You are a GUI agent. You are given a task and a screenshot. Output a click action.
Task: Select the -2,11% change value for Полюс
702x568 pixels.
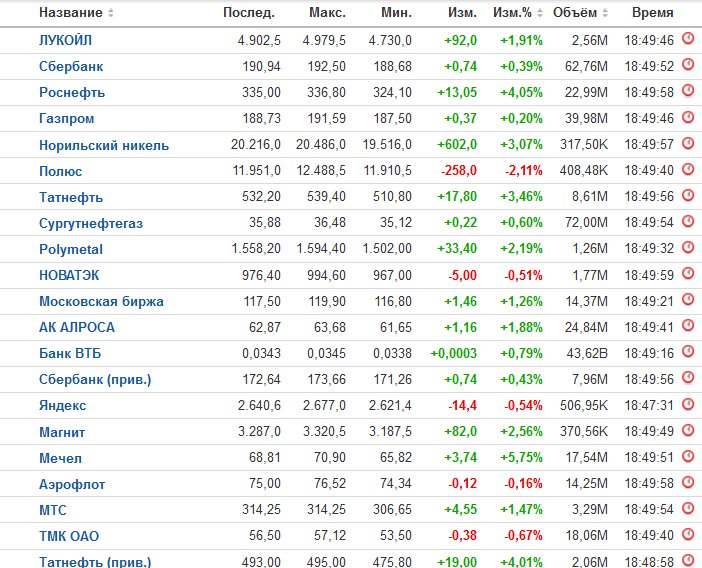click(524, 171)
